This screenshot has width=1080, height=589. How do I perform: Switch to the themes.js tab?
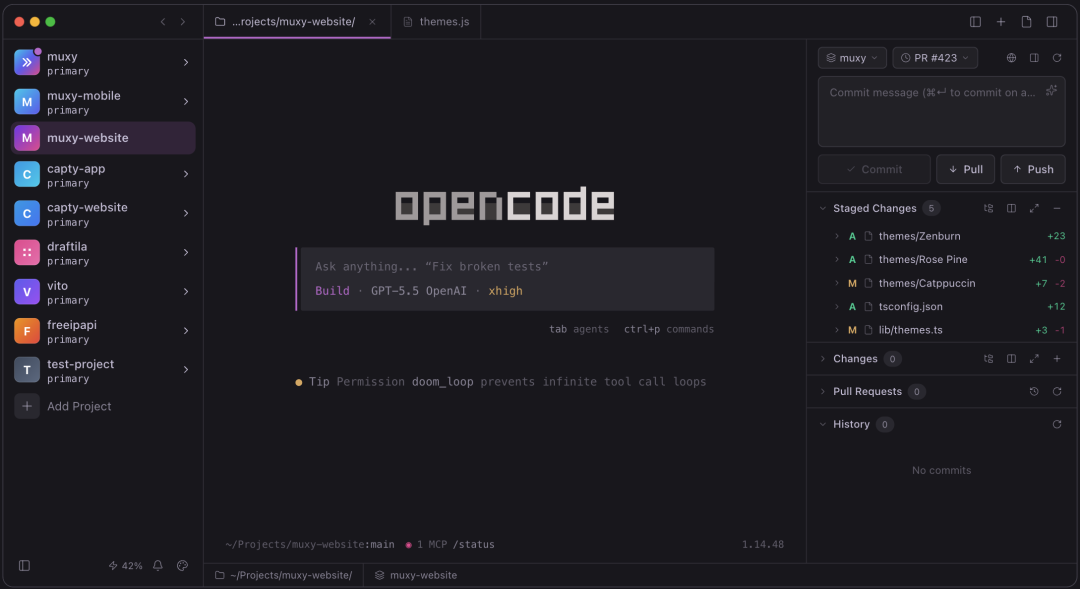(x=436, y=22)
